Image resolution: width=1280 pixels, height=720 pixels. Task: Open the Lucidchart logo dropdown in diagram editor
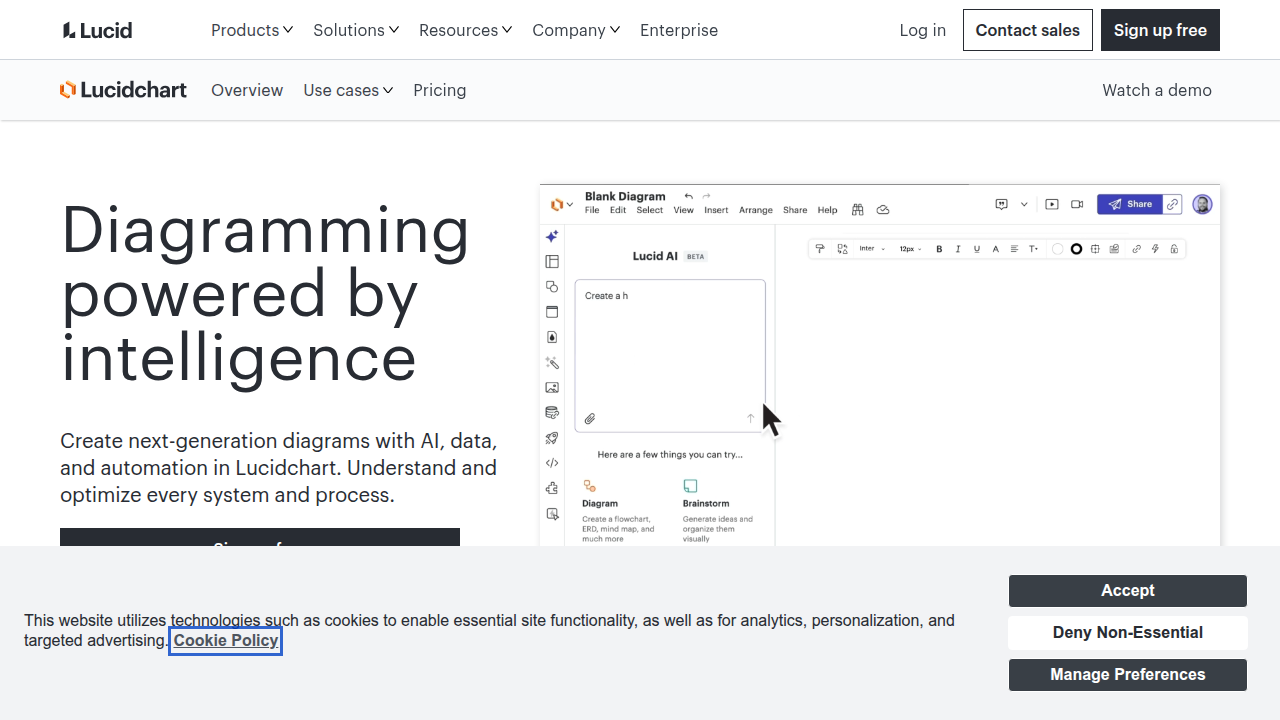point(562,204)
